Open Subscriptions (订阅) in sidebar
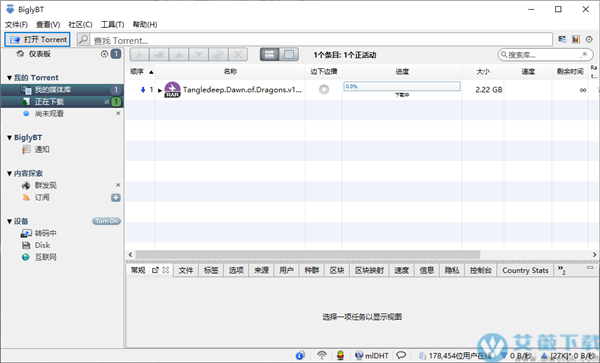 pyautogui.click(x=42, y=197)
